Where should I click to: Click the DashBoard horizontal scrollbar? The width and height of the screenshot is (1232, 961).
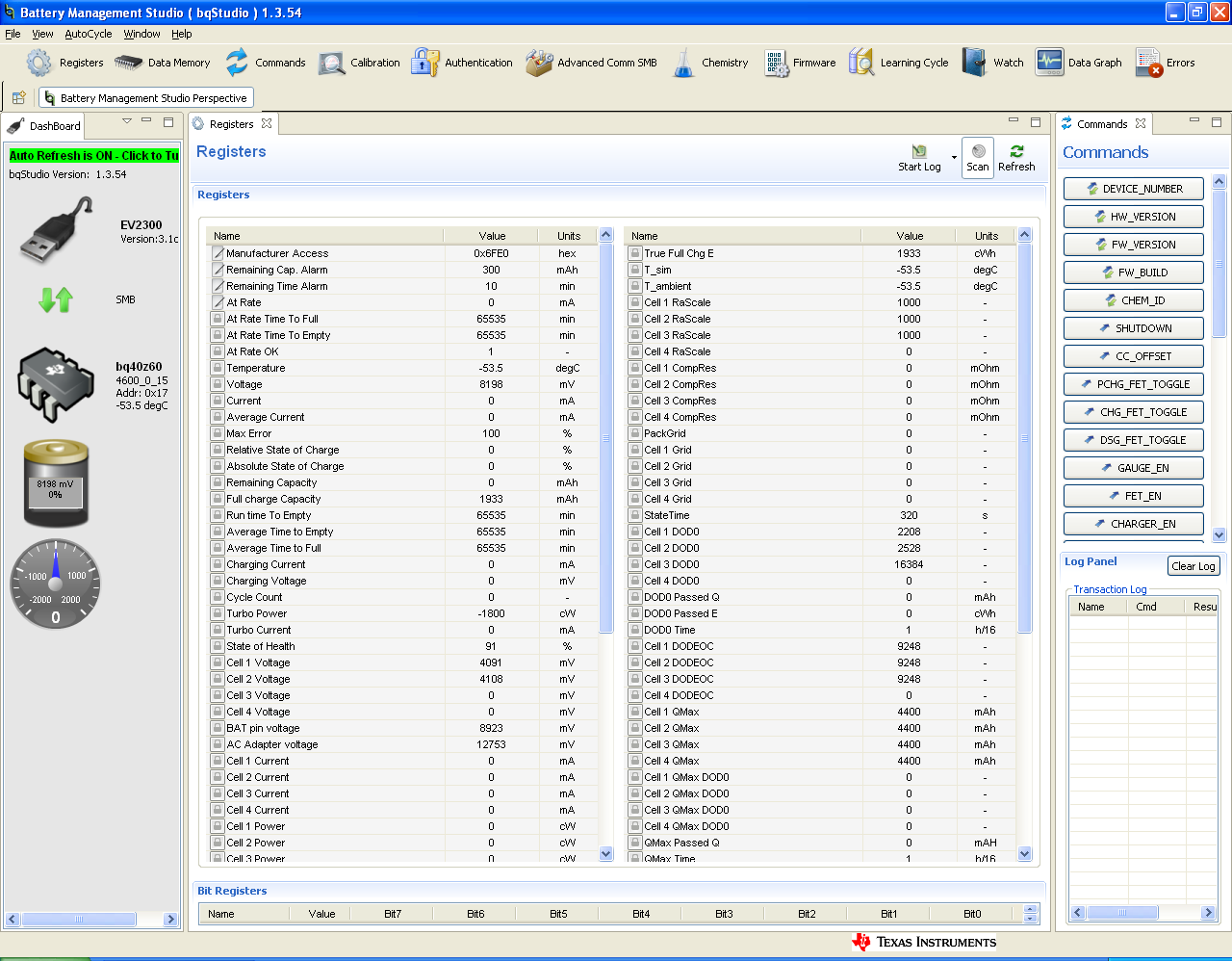pyautogui.click(x=90, y=920)
